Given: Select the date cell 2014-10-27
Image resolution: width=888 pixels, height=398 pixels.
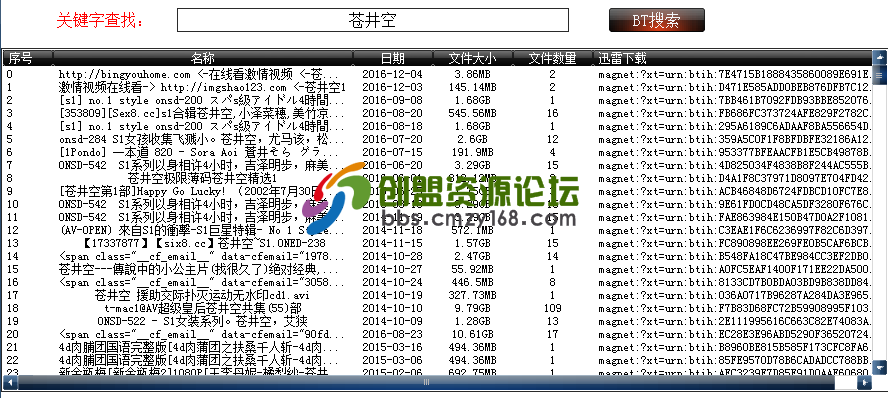Looking at the screenshot, I should pos(392,269).
